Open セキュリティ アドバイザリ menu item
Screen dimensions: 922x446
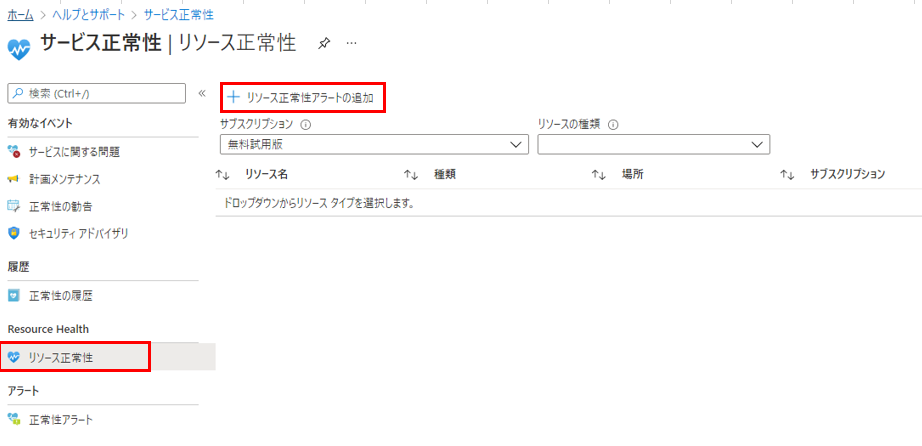[79, 233]
